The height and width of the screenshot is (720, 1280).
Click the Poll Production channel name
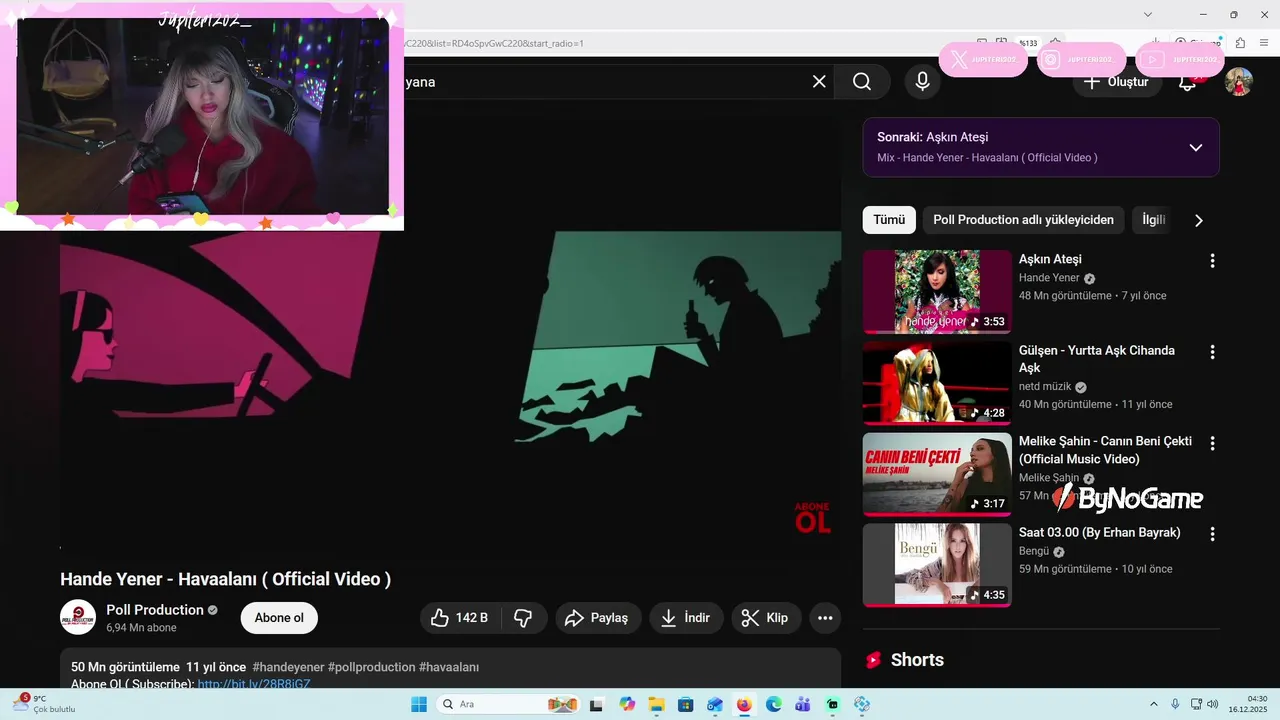click(x=155, y=610)
